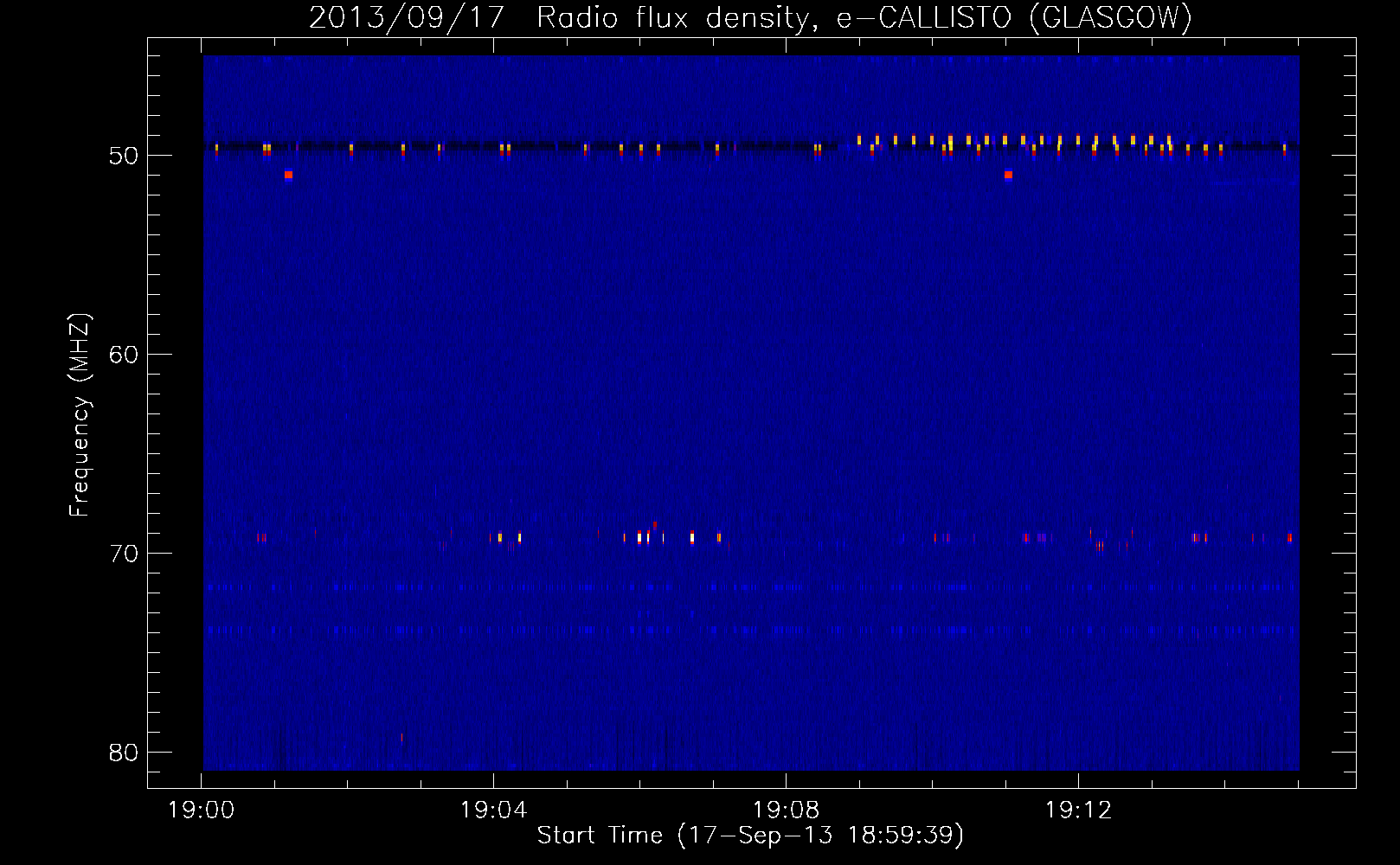Click the plot title mentioning e-CALLISTO (GLASGOW)
The height and width of the screenshot is (865, 1400).
click(750, 17)
